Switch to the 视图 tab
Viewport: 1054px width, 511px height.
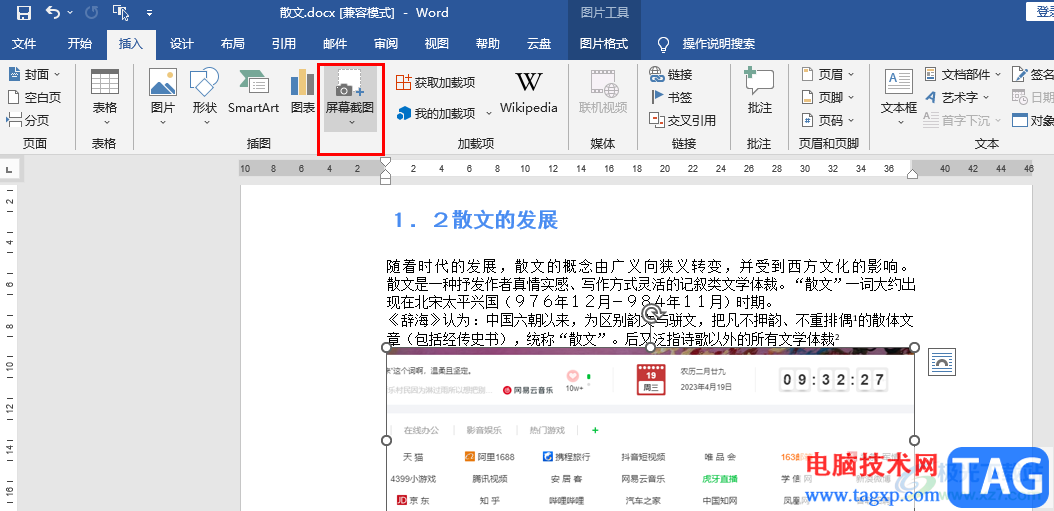(437, 44)
